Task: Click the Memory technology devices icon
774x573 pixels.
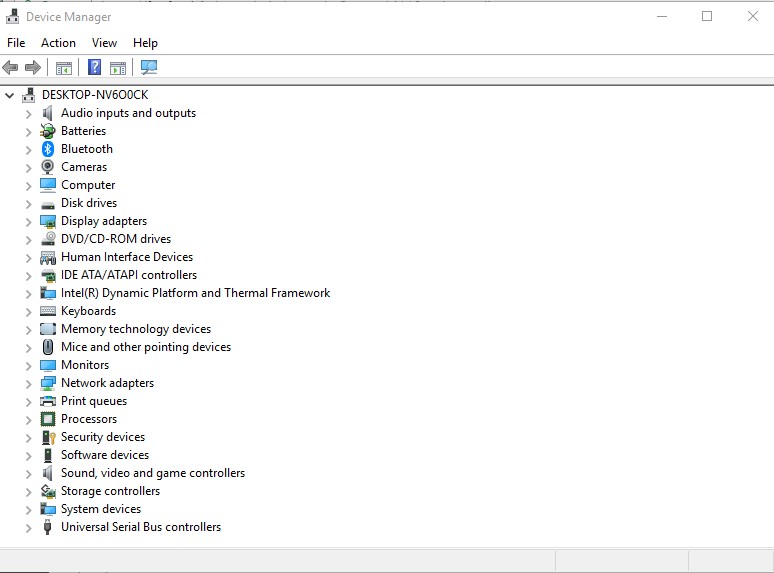Action: tap(48, 329)
